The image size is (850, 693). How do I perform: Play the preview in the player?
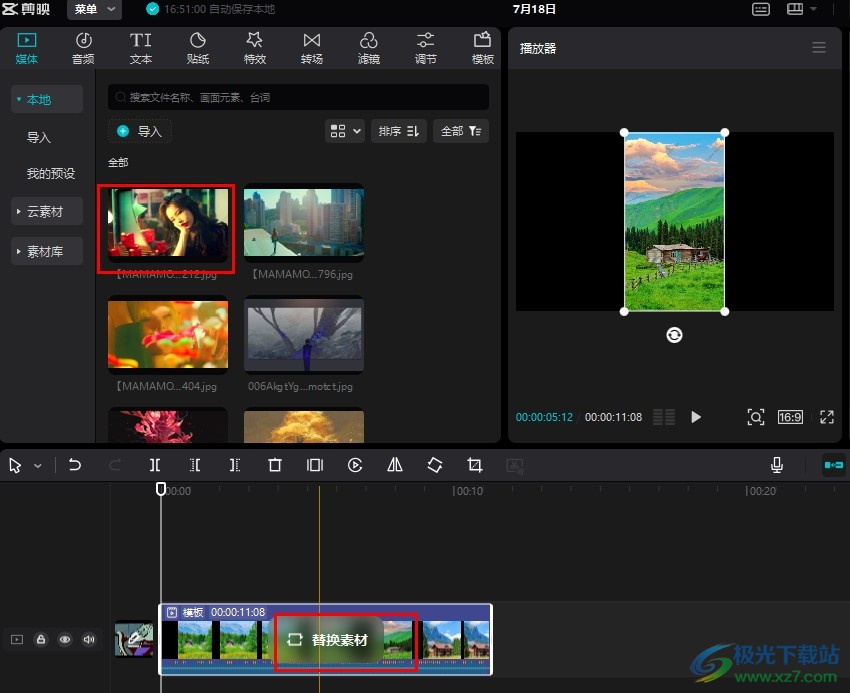696,417
